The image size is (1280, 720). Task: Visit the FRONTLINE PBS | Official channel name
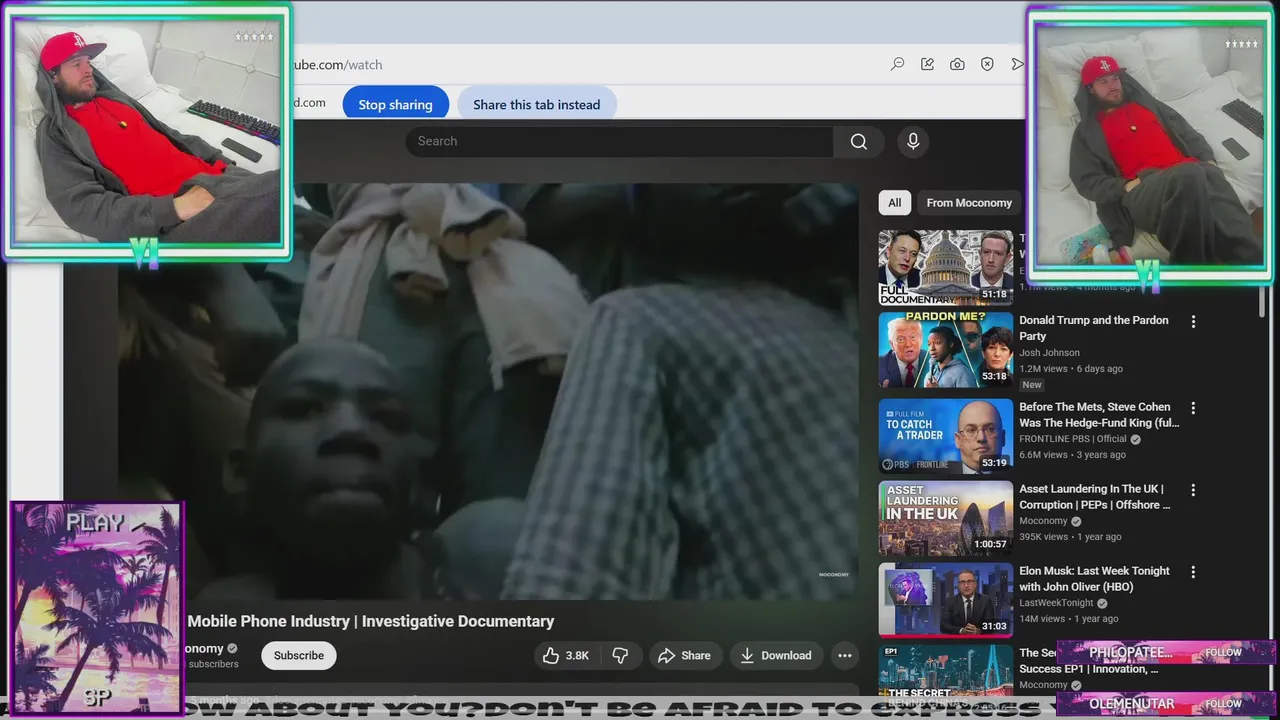[x=1072, y=438]
